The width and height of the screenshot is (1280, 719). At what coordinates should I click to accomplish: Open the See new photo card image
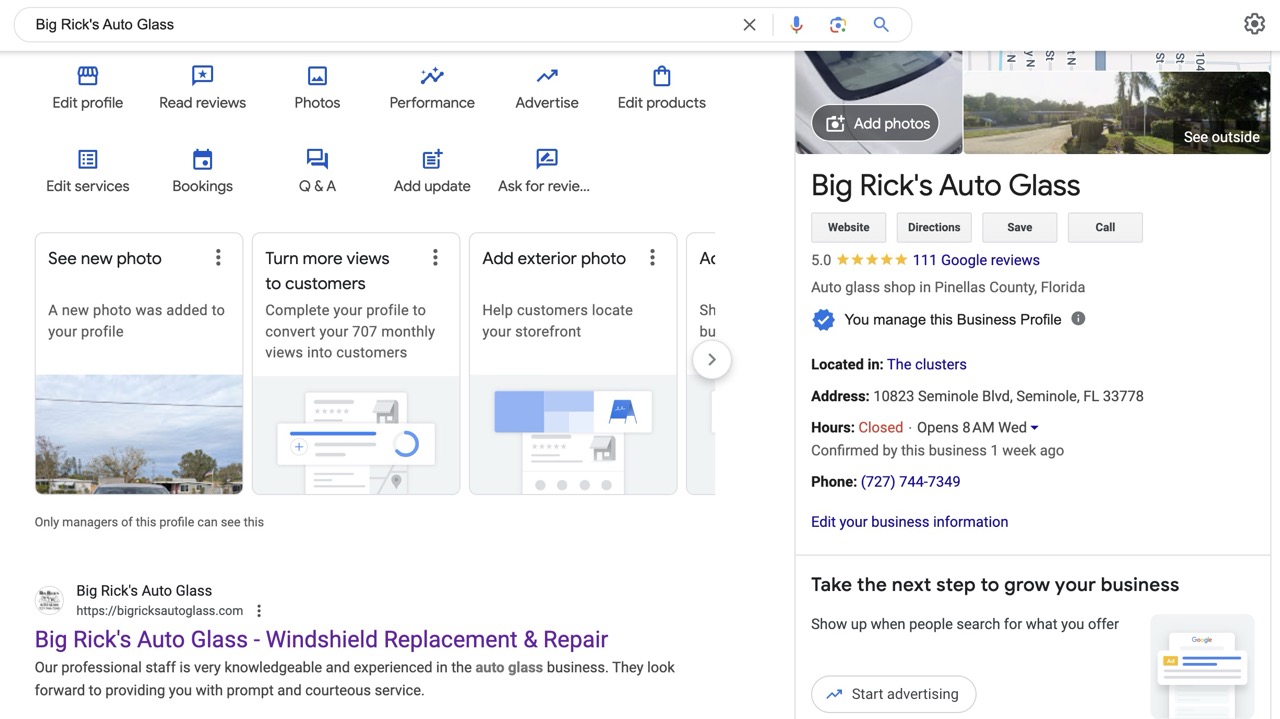(x=139, y=434)
